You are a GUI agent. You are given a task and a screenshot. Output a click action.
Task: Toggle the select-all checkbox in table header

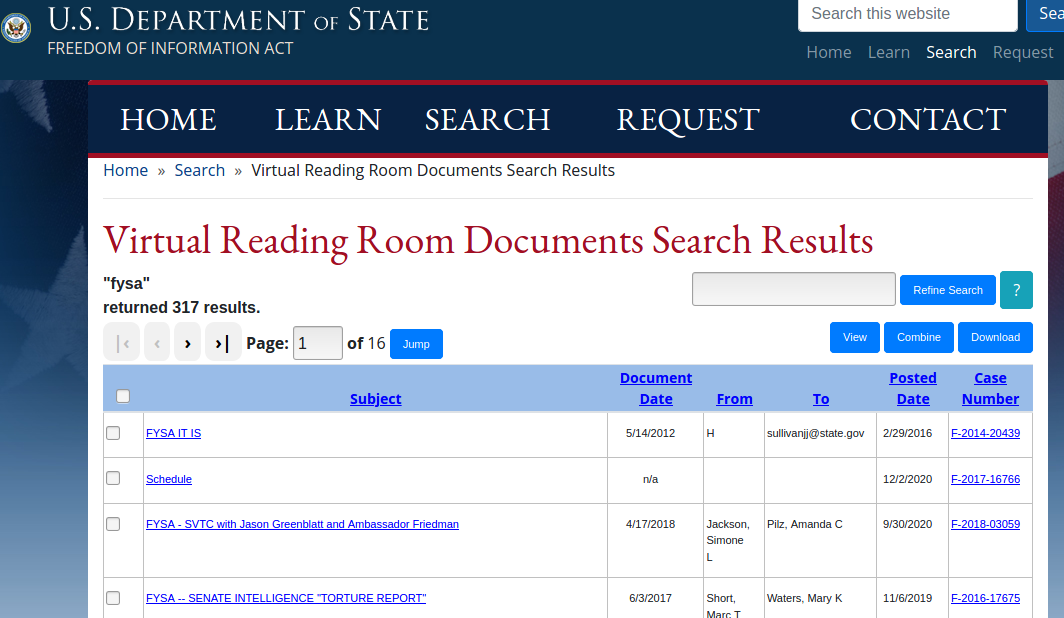123,396
